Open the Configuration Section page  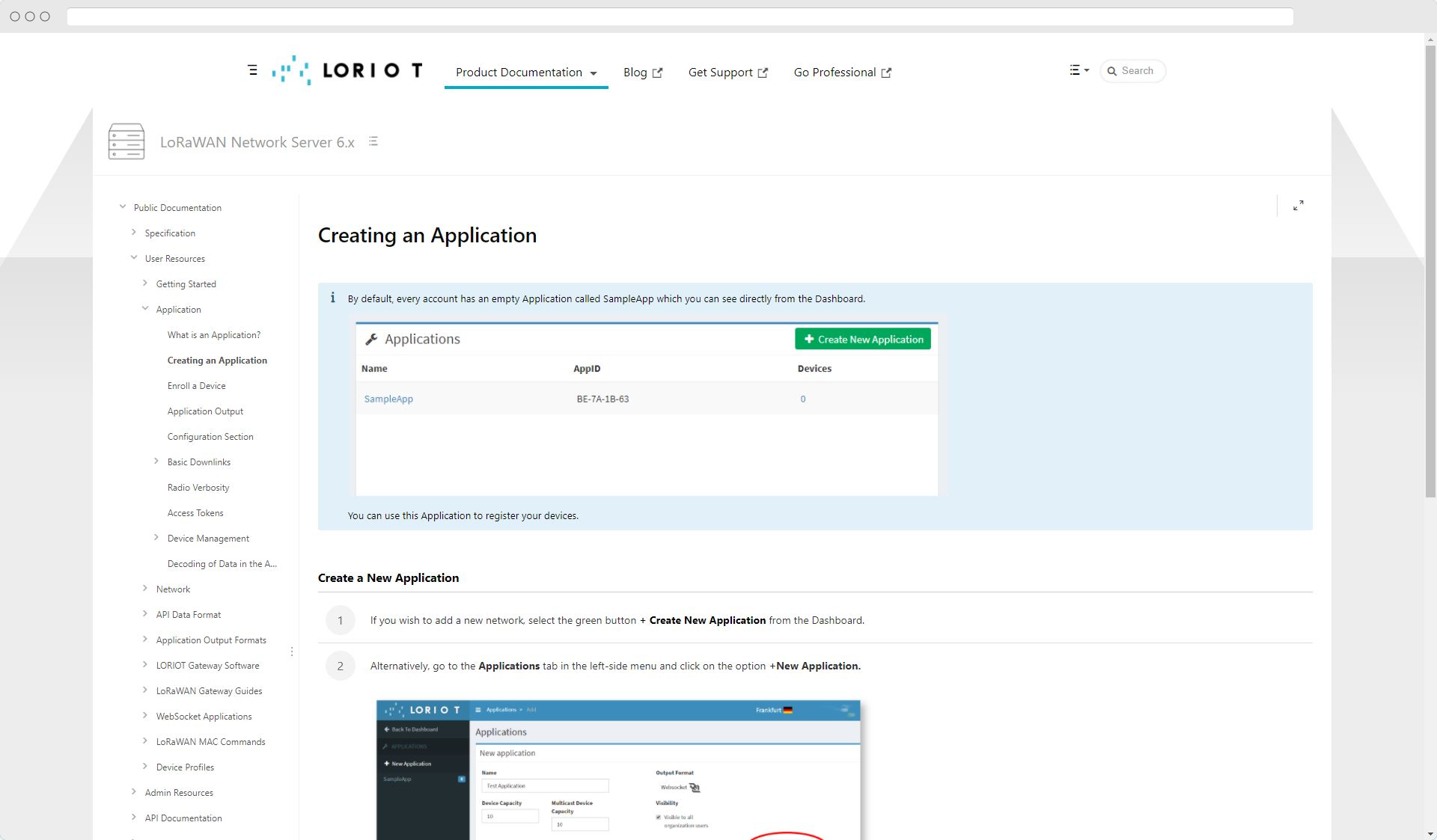coord(210,437)
